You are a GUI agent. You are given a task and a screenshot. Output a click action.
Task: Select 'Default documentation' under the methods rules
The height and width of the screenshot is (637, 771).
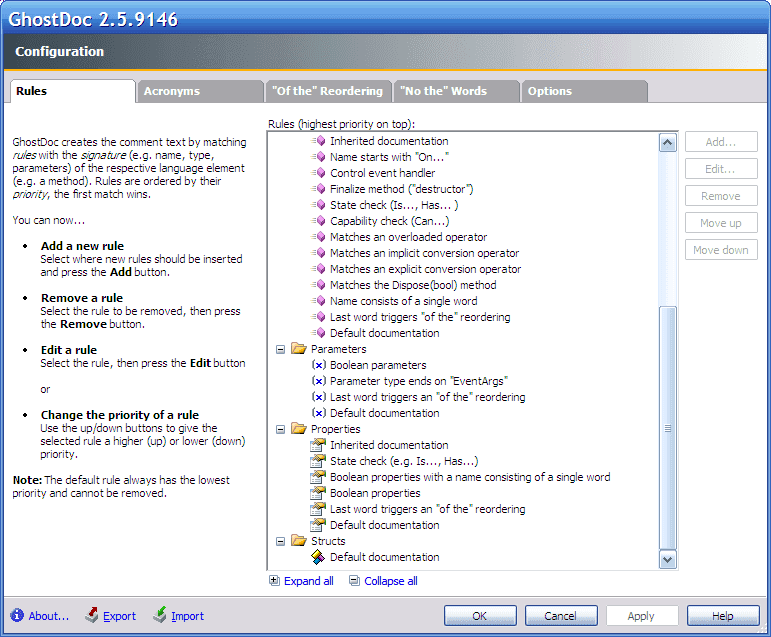[x=385, y=333]
